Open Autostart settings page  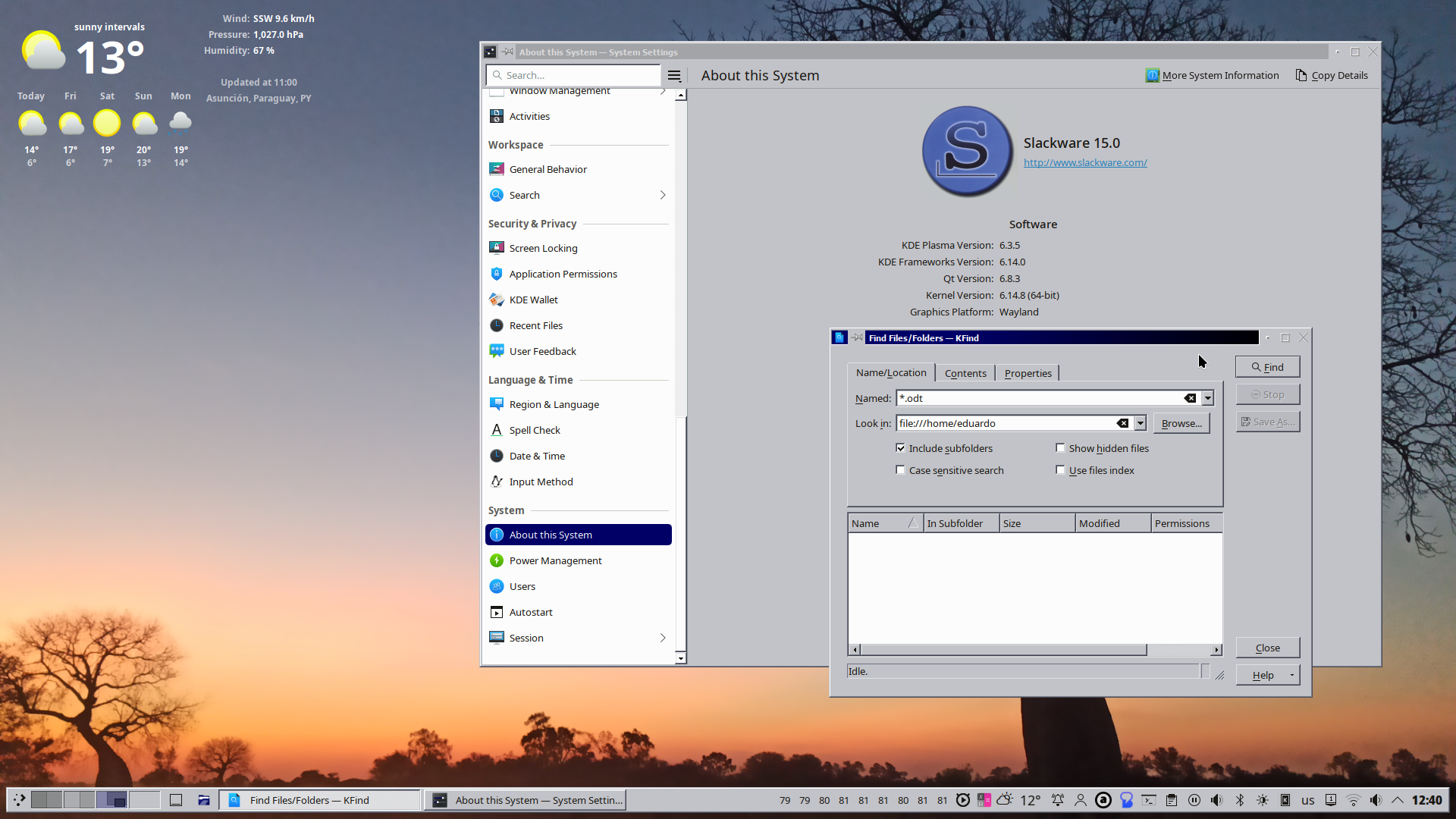578,612
